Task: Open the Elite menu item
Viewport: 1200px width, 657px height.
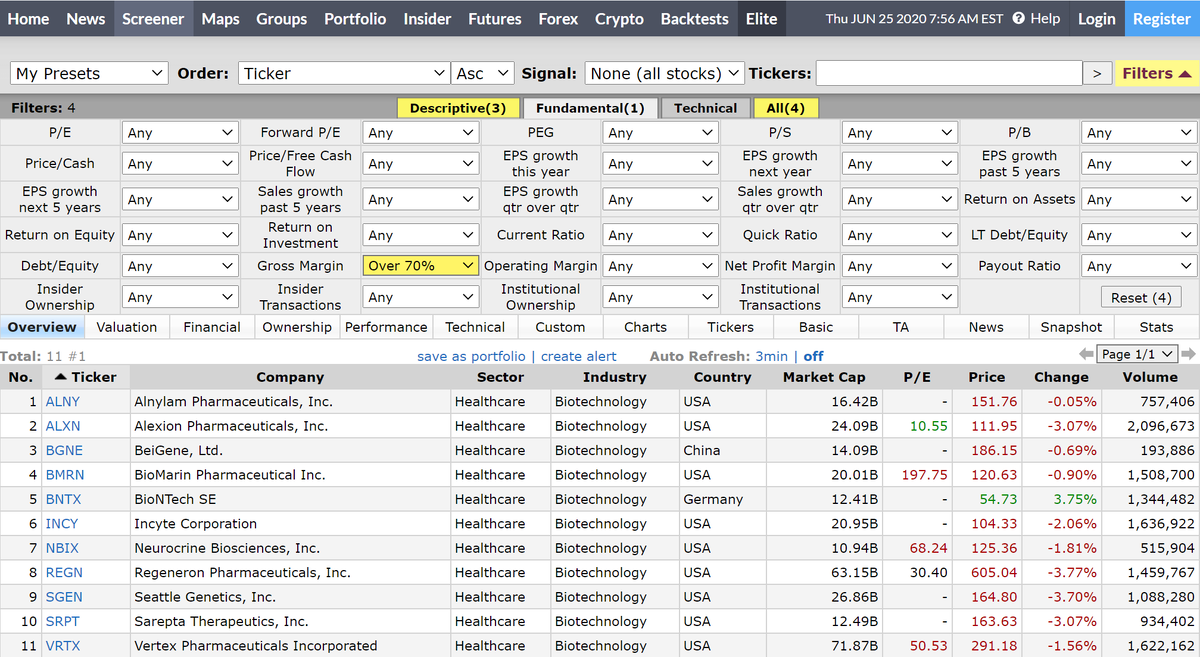Action: [x=762, y=19]
